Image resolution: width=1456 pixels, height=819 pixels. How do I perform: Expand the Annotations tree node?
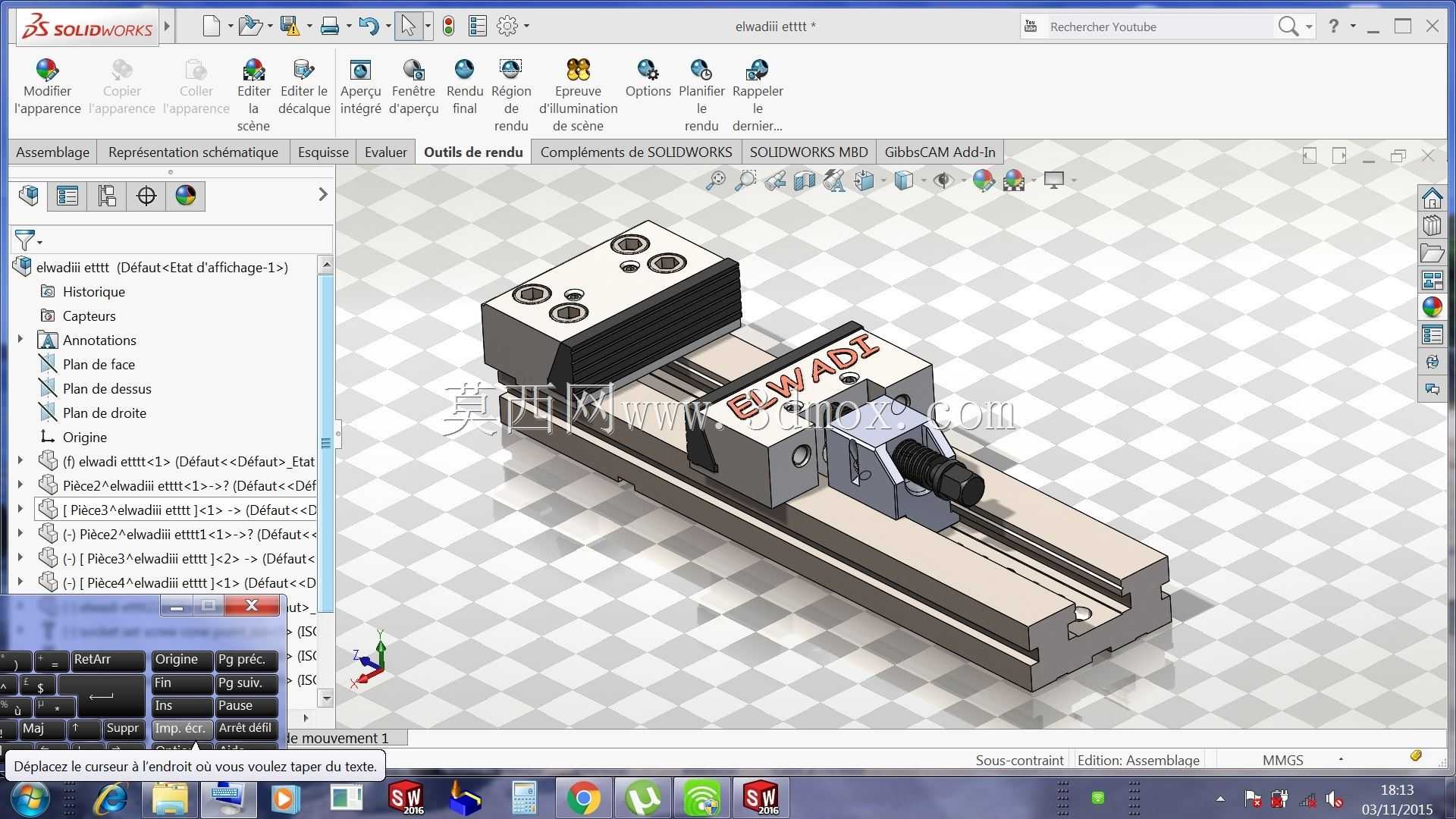[x=20, y=339]
